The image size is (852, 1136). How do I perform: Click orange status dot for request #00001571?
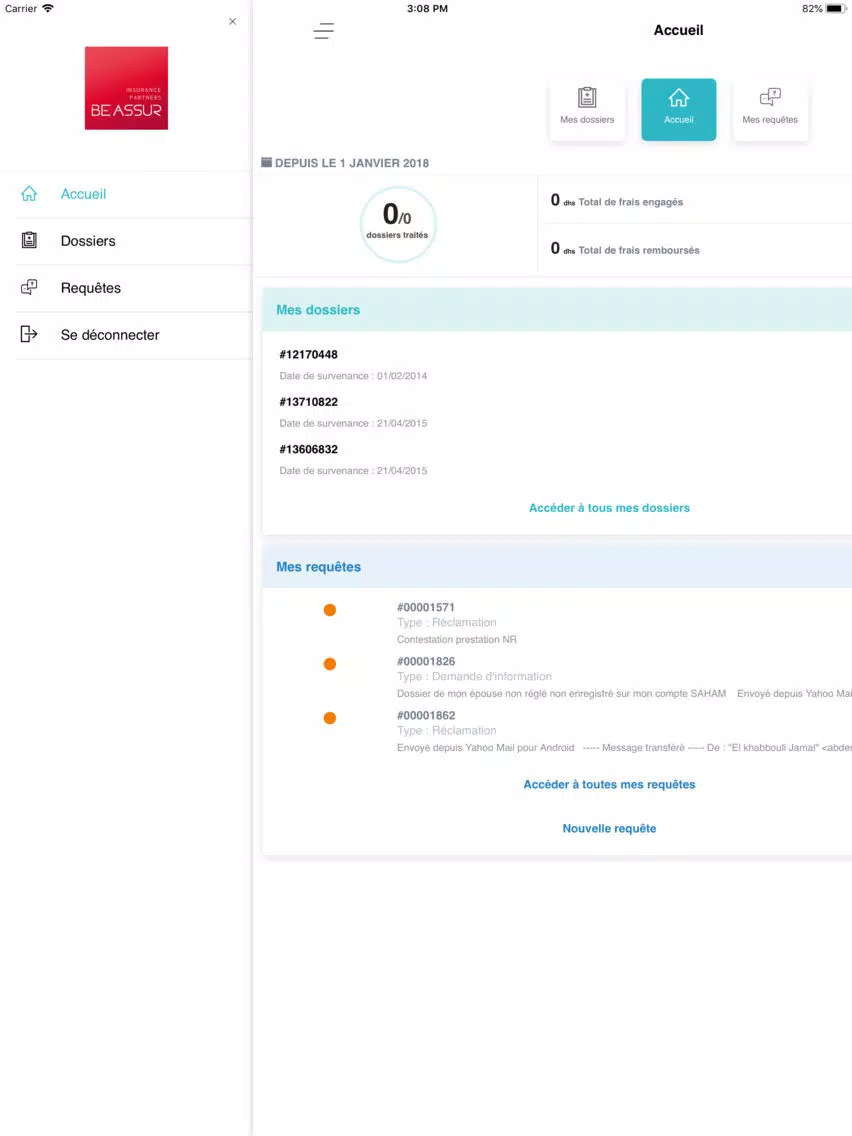click(330, 610)
